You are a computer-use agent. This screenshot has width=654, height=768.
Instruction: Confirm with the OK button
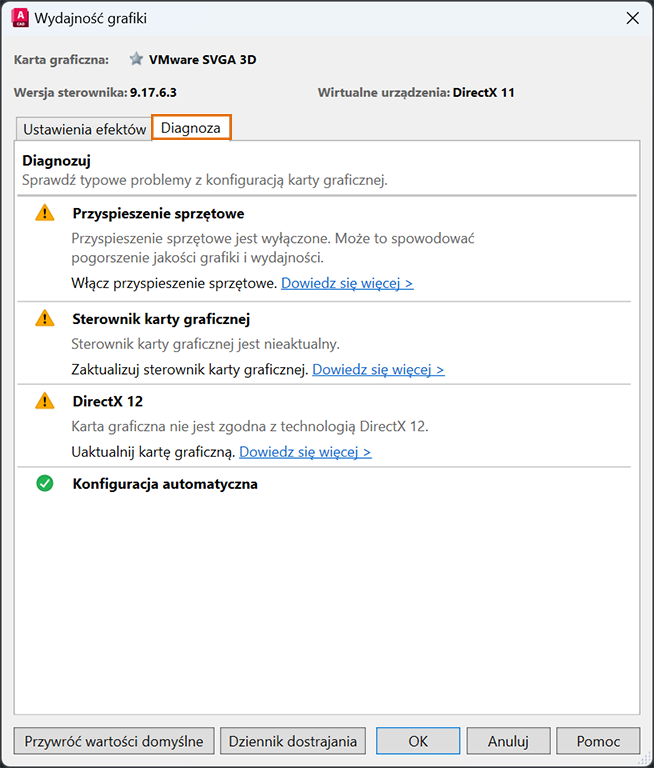tap(418, 741)
